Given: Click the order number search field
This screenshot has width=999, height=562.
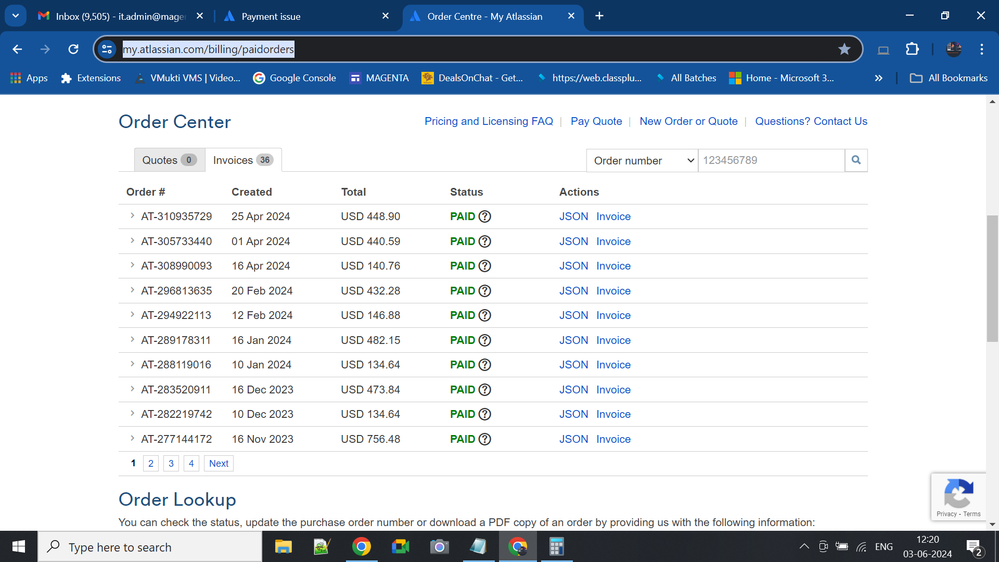Looking at the screenshot, I should pos(772,160).
